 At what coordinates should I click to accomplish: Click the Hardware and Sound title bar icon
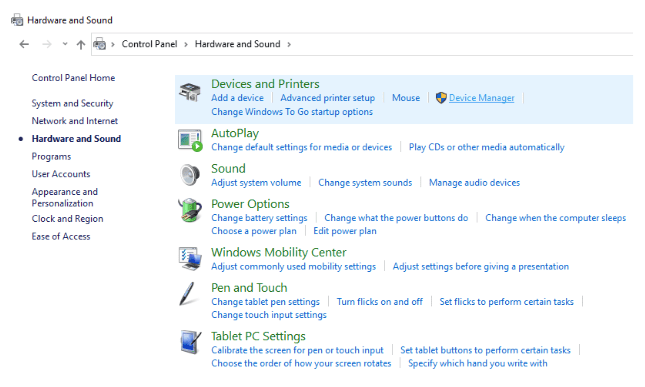tap(17, 20)
